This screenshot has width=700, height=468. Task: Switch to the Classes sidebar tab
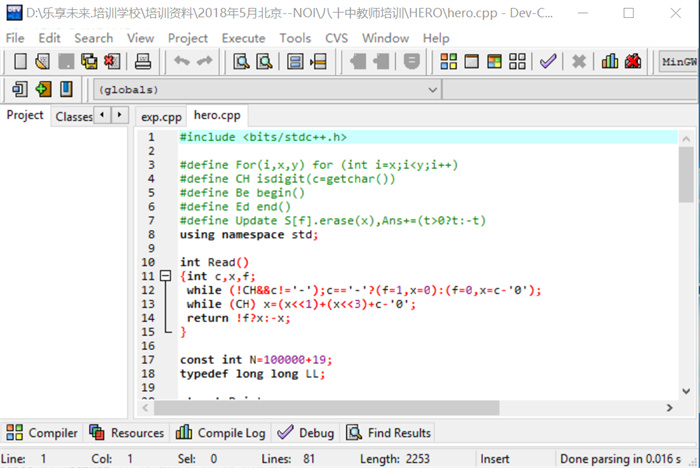73,117
